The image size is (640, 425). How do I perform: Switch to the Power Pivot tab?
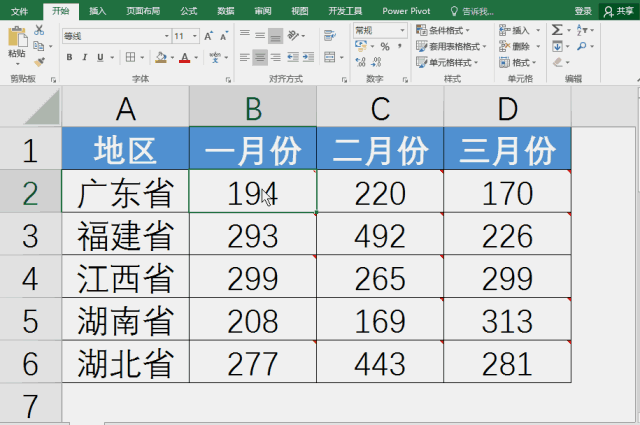click(406, 11)
